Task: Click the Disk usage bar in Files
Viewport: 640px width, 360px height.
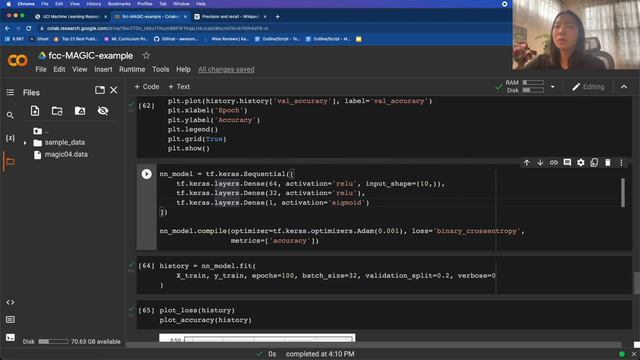Action: coord(53,342)
